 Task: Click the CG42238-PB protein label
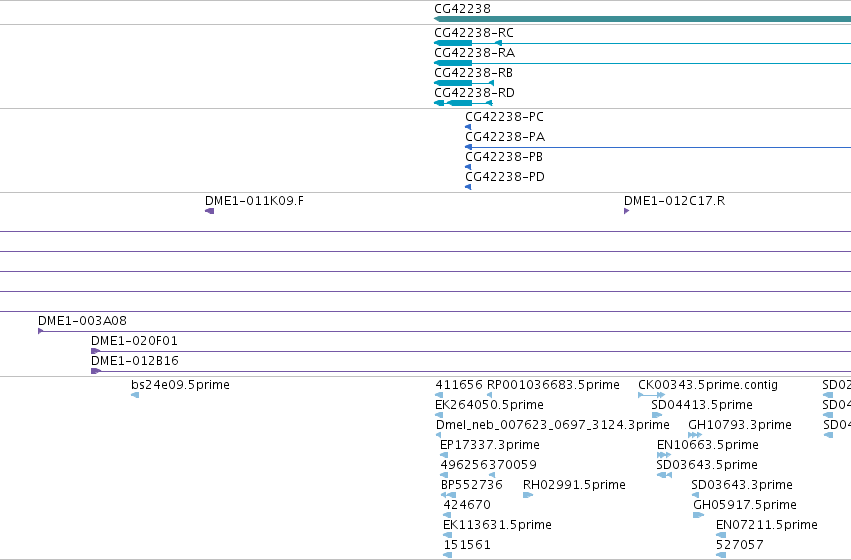504,157
